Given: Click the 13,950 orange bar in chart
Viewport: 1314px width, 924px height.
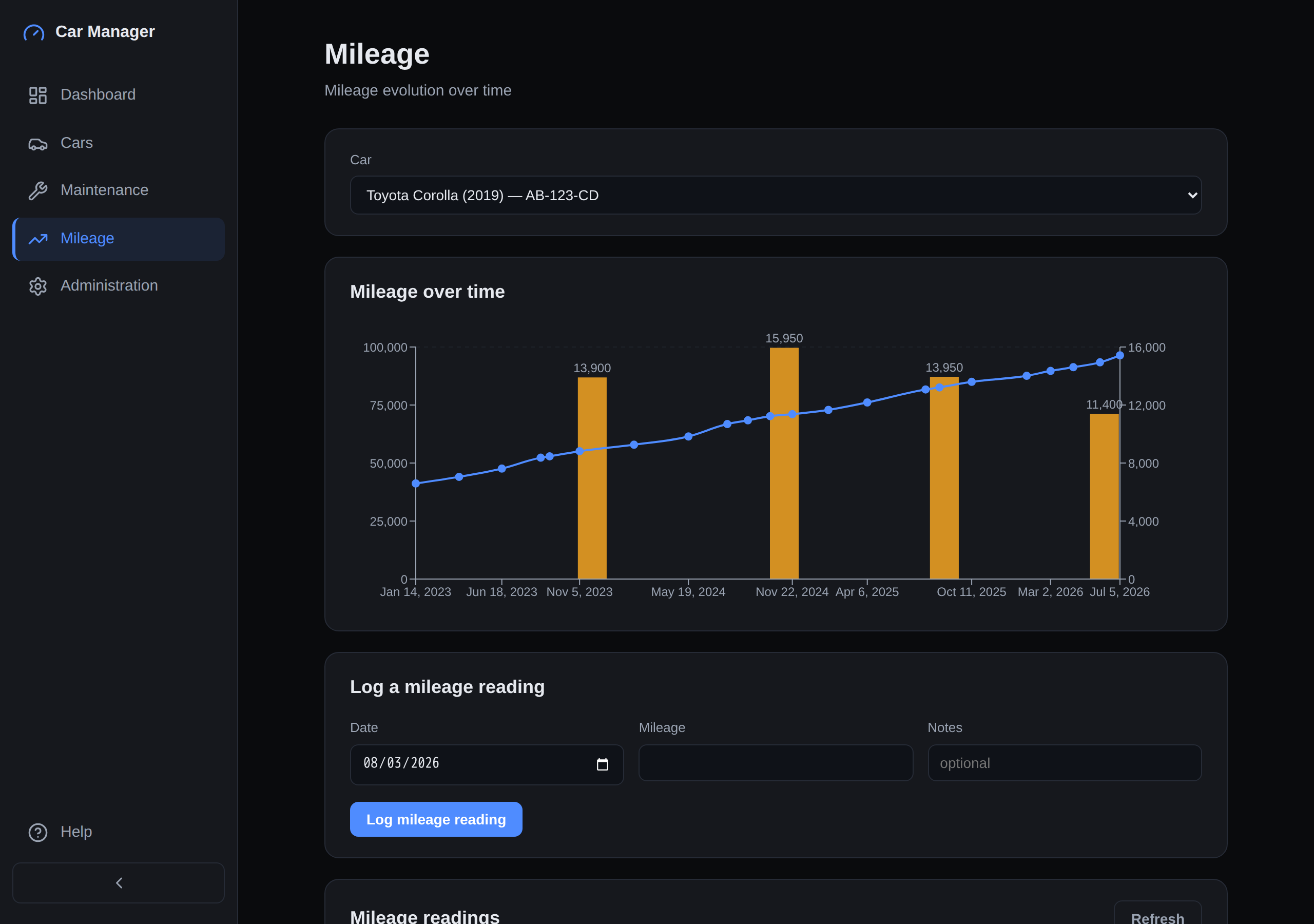Looking at the screenshot, I should [944, 477].
